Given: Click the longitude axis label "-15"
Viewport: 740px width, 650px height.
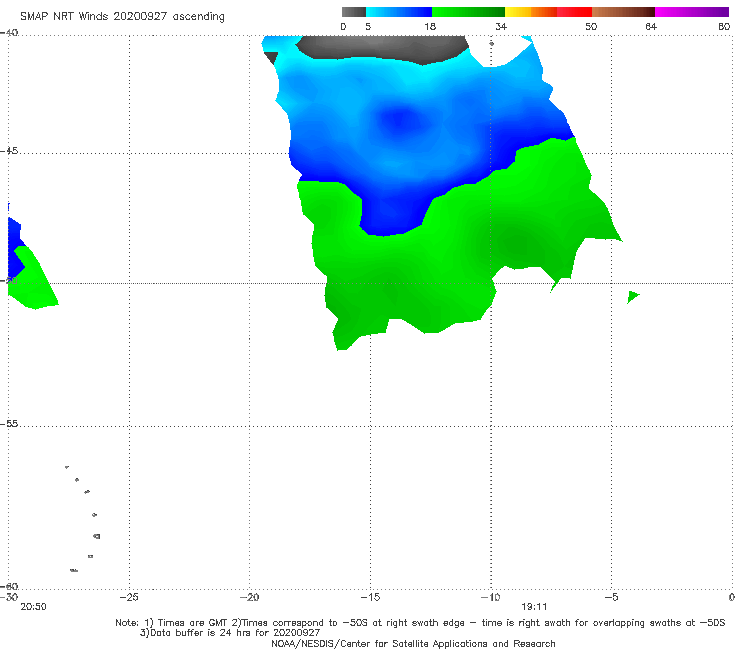Looking at the screenshot, I should pos(370,597).
